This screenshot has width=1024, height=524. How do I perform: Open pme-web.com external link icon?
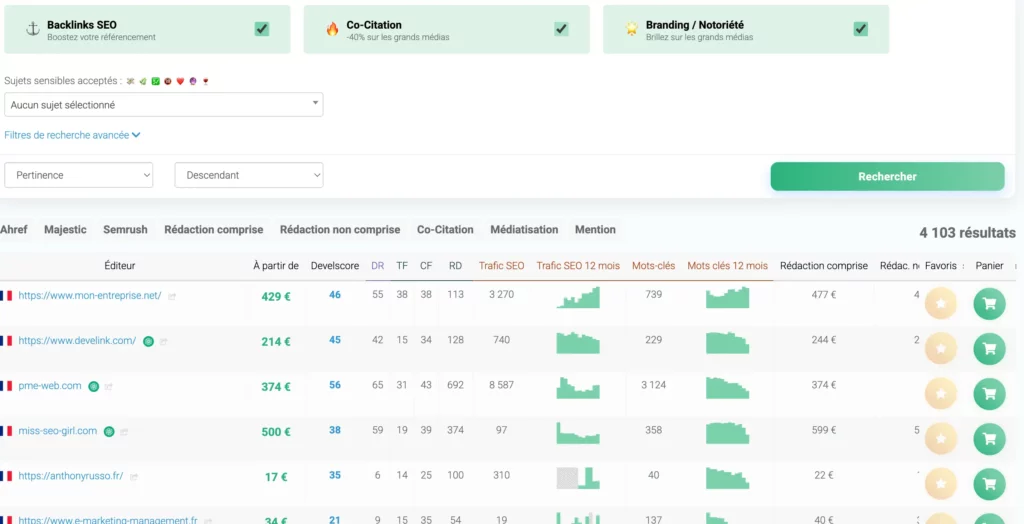tap(109, 387)
